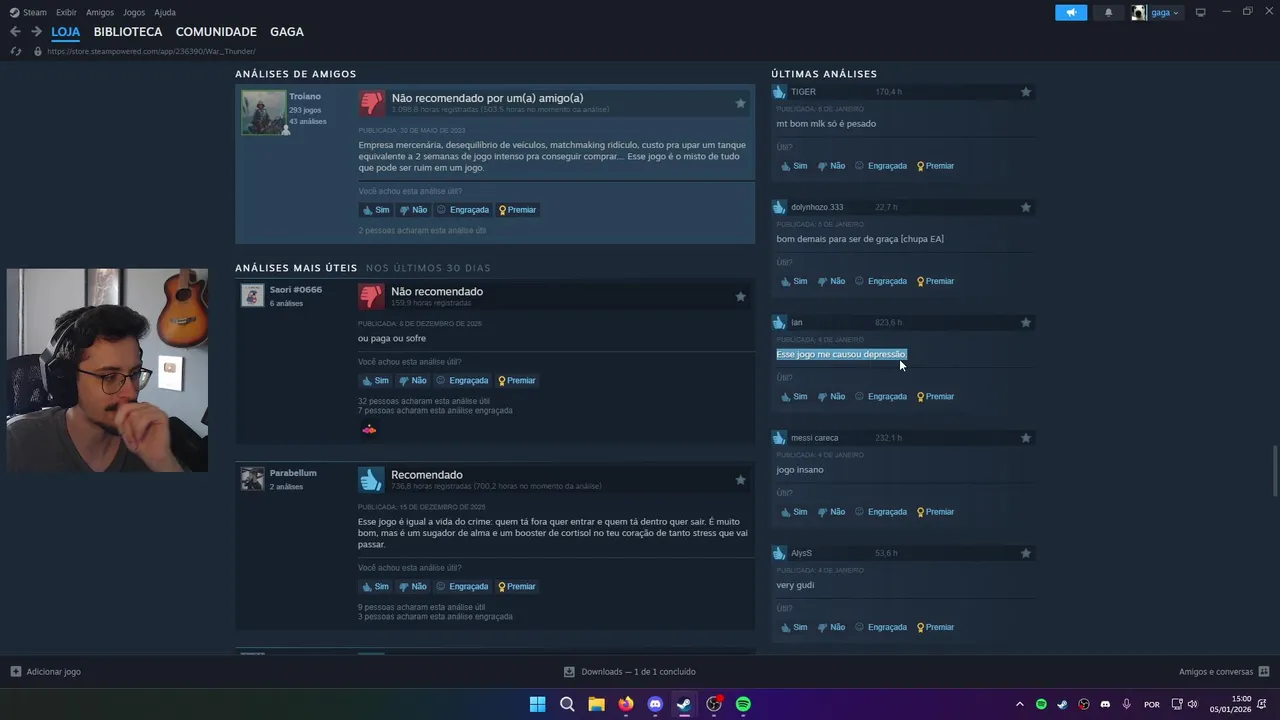Click star icon on Parabellum's review
This screenshot has height=720, width=1280.
pos(740,480)
